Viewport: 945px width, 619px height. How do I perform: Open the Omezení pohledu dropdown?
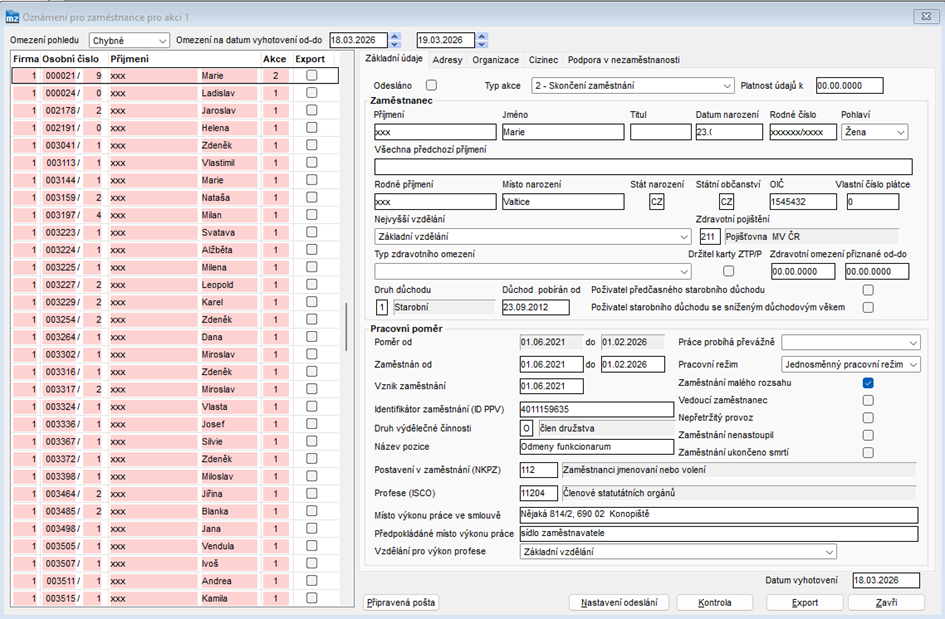[129, 40]
